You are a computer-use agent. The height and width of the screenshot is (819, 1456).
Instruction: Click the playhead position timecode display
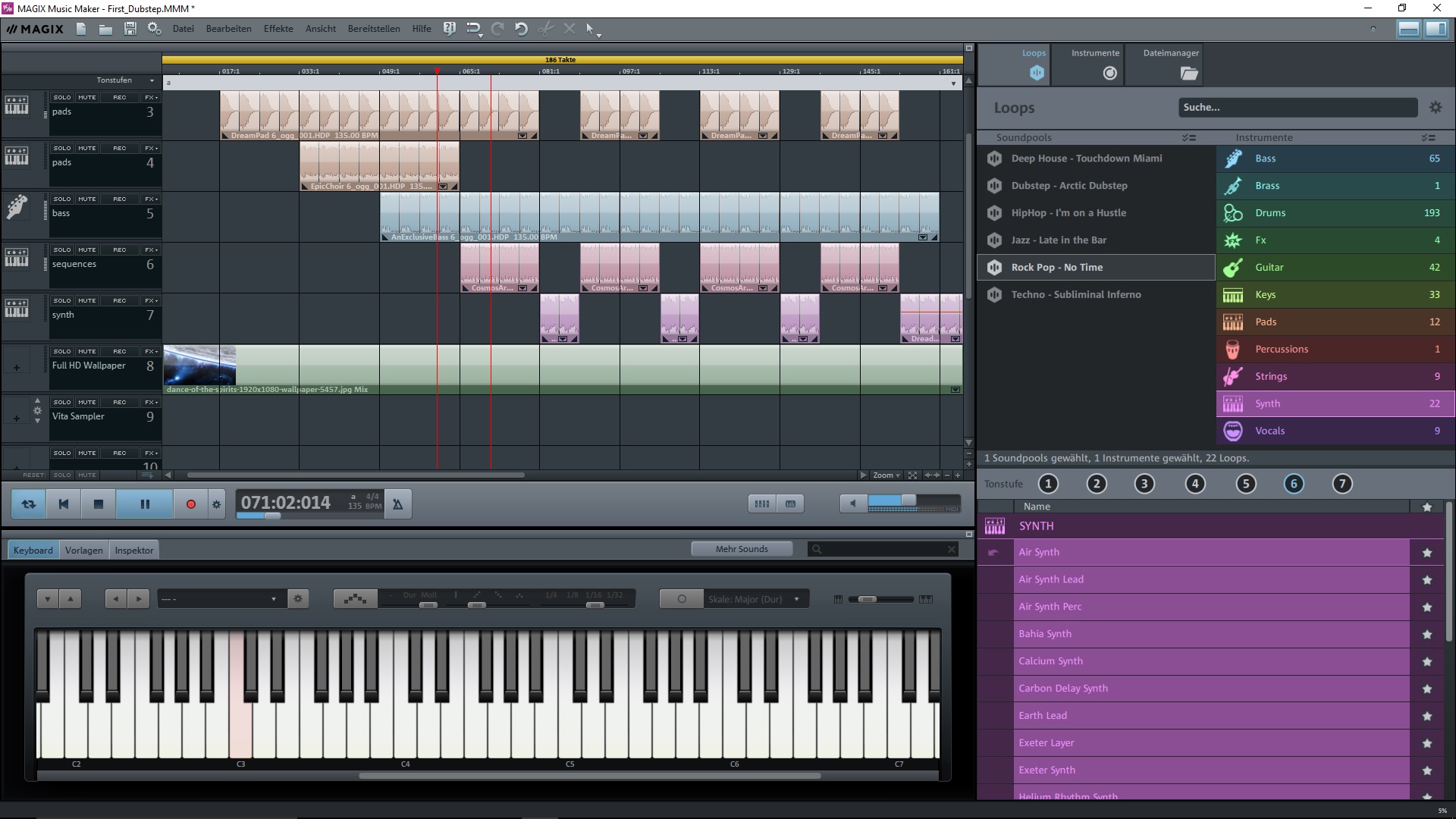point(285,502)
